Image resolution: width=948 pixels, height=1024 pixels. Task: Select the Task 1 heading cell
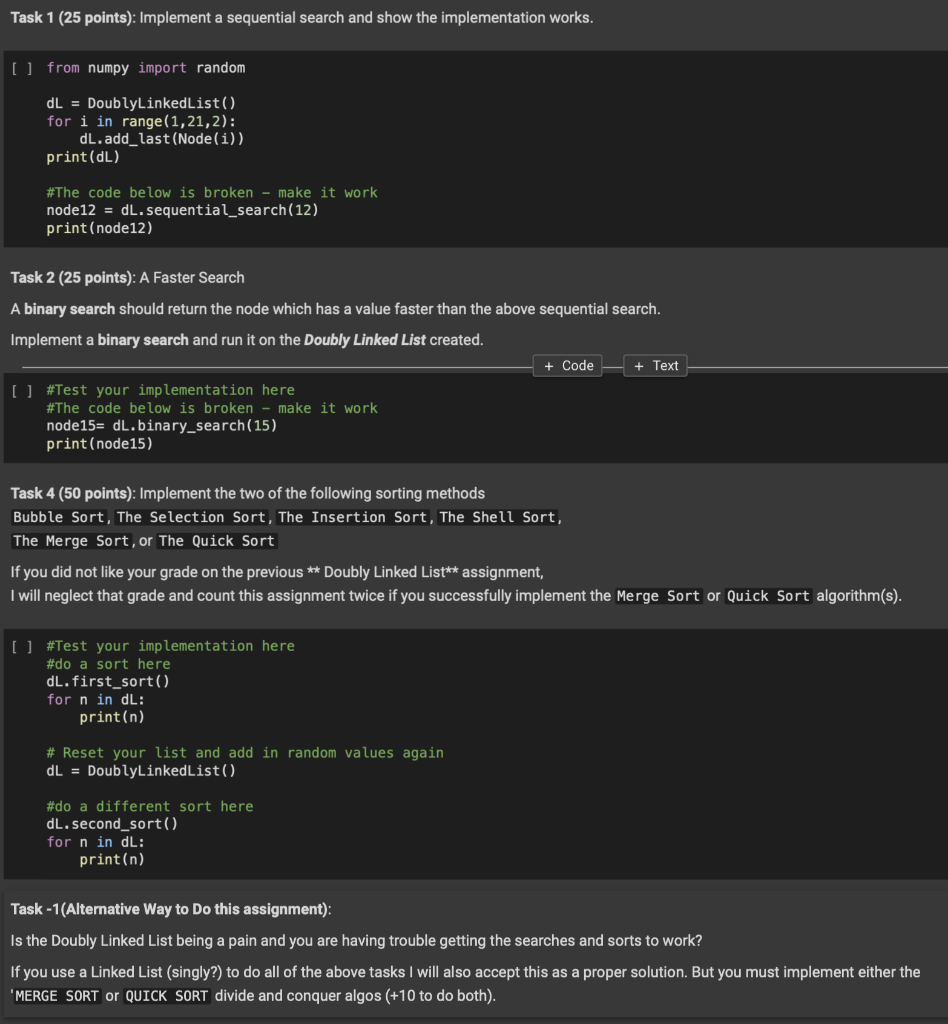300,17
